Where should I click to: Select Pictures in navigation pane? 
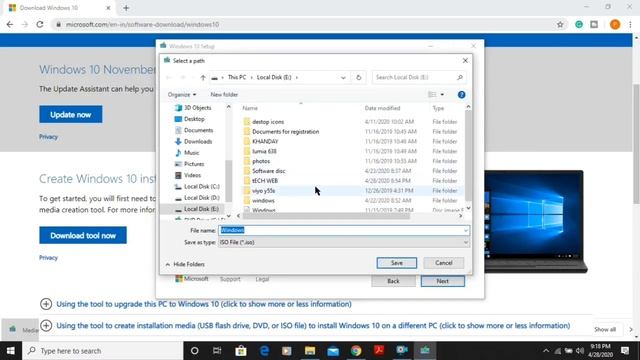click(x=194, y=164)
